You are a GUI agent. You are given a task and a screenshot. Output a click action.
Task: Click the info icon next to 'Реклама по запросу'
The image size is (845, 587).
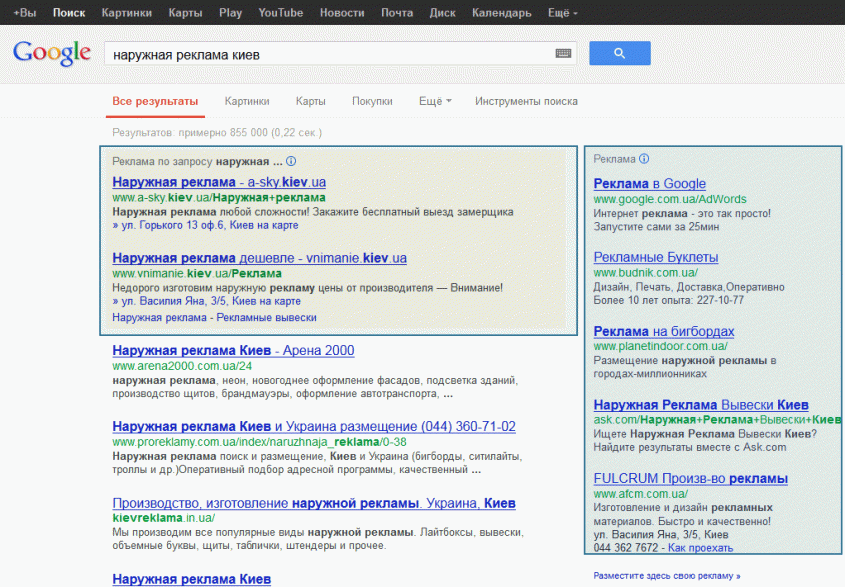(290, 159)
